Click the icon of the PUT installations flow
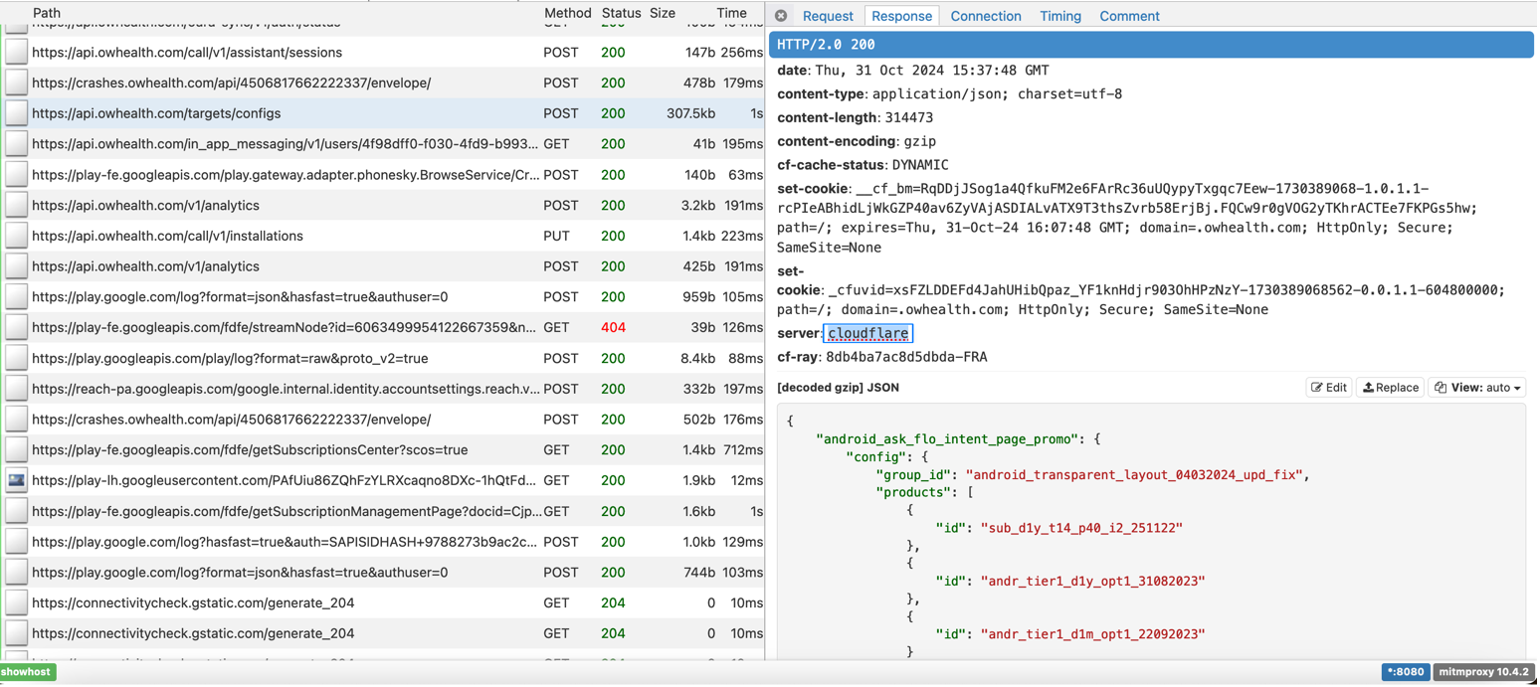 point(16,236)
